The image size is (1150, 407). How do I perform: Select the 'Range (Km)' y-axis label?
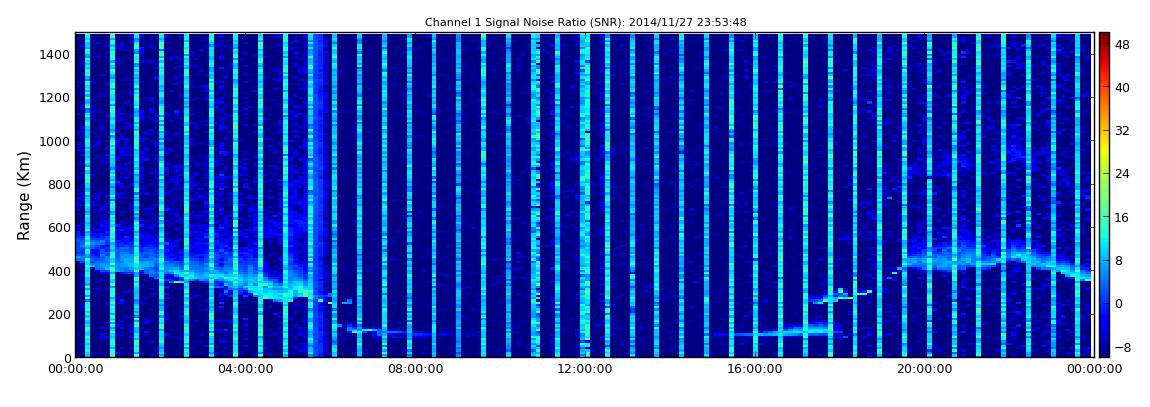click(24, 196)
